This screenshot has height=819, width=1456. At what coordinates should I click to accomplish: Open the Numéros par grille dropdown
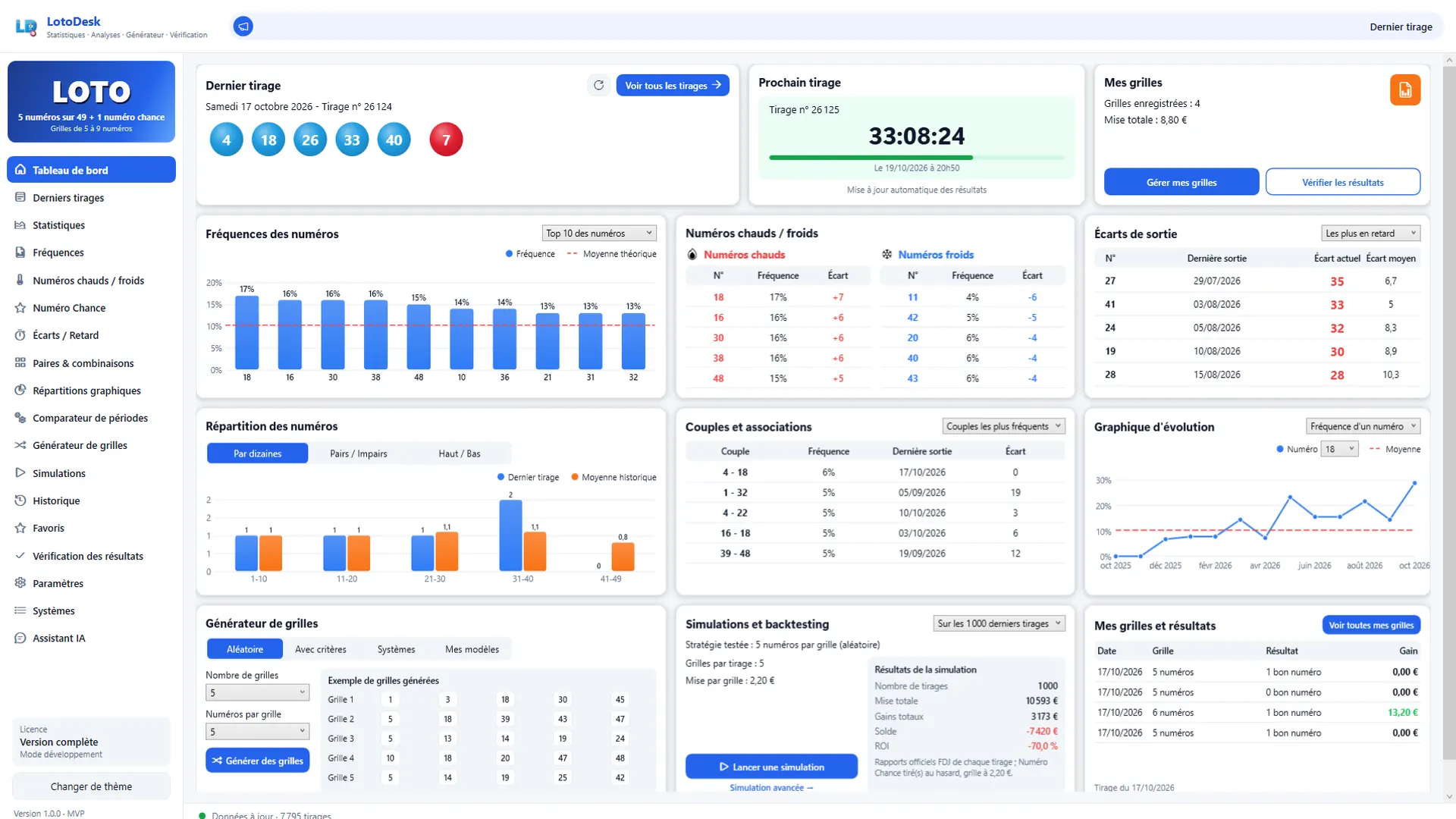pyautogui.click(x=257, y=732)
